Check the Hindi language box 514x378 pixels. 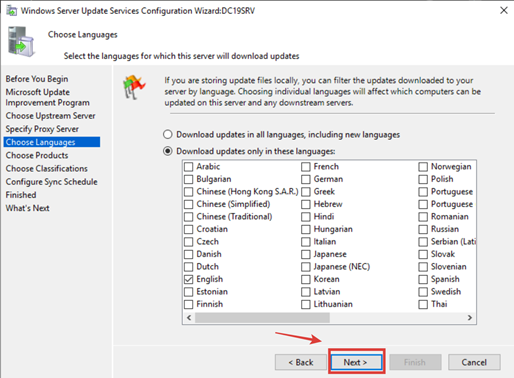306,217
